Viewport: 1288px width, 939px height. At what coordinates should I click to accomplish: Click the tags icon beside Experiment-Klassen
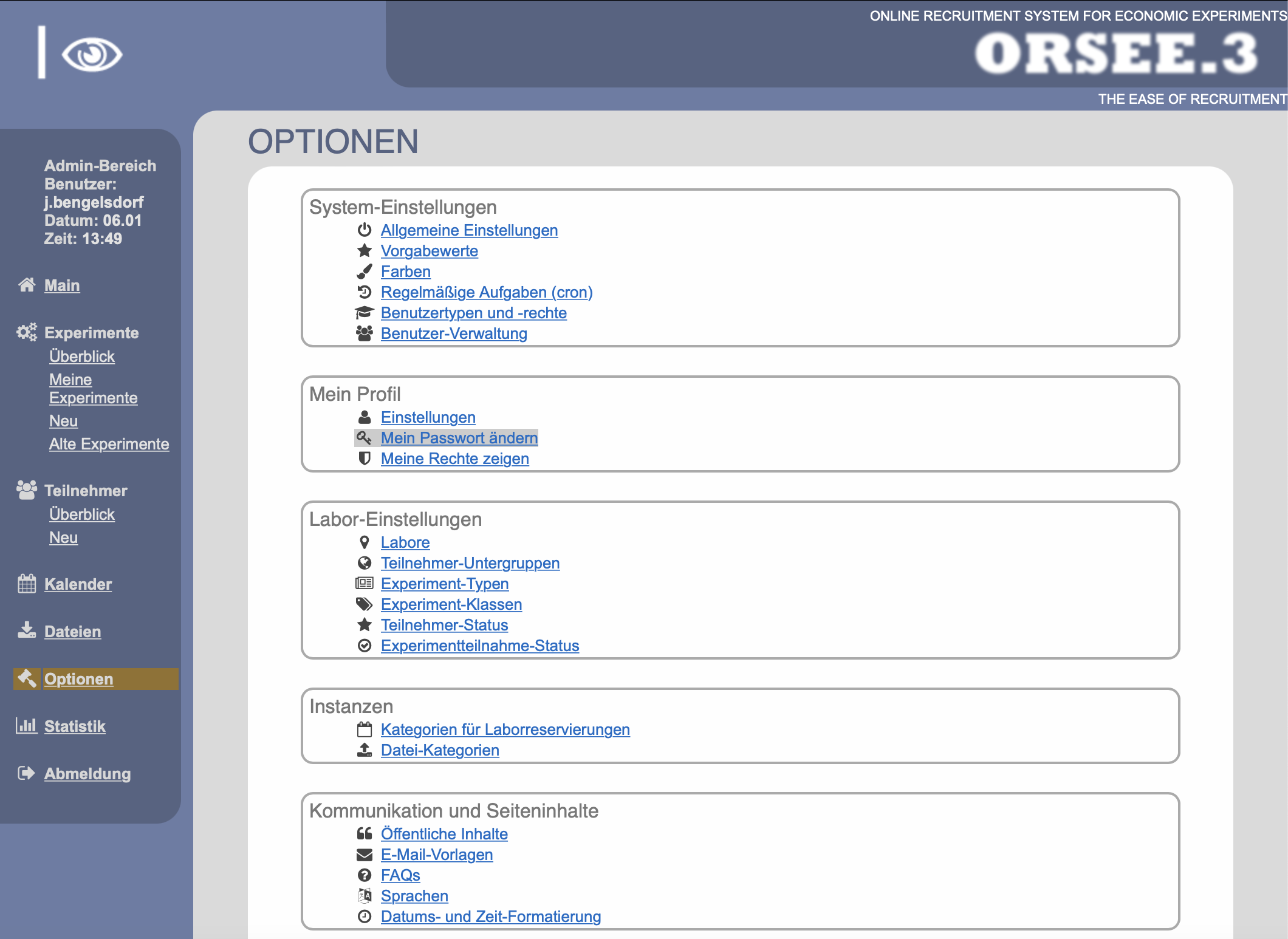364,604
